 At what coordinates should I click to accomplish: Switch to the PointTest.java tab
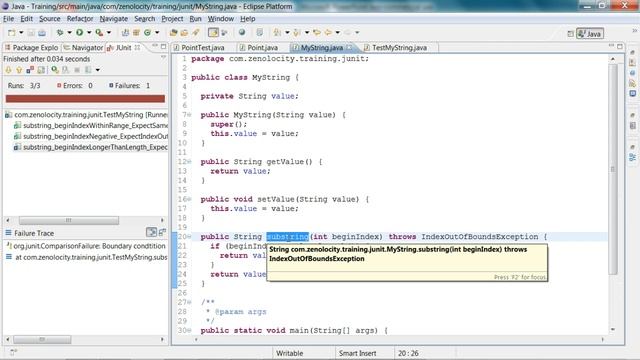202,48
